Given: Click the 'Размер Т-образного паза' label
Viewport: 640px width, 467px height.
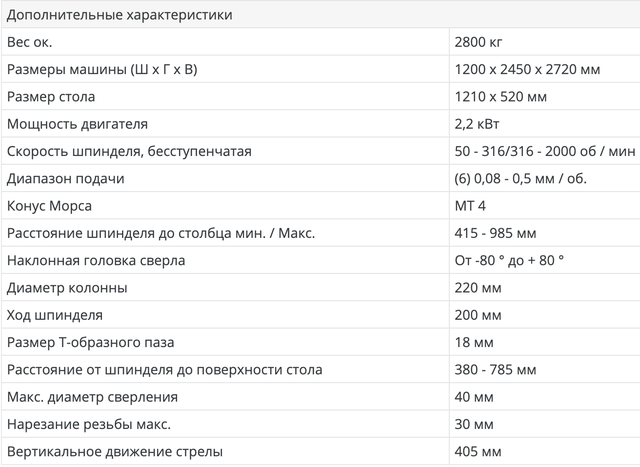Looking at the screenshot, I should (x=90, y=342).
